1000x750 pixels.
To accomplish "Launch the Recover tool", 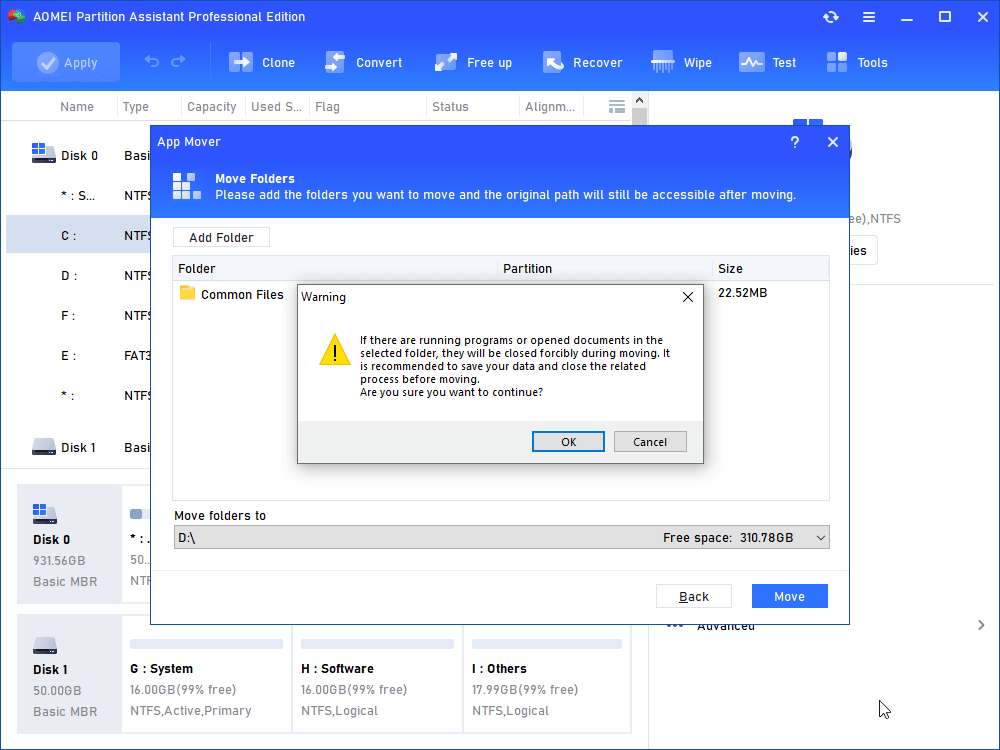I will click(x=553, y=62).
